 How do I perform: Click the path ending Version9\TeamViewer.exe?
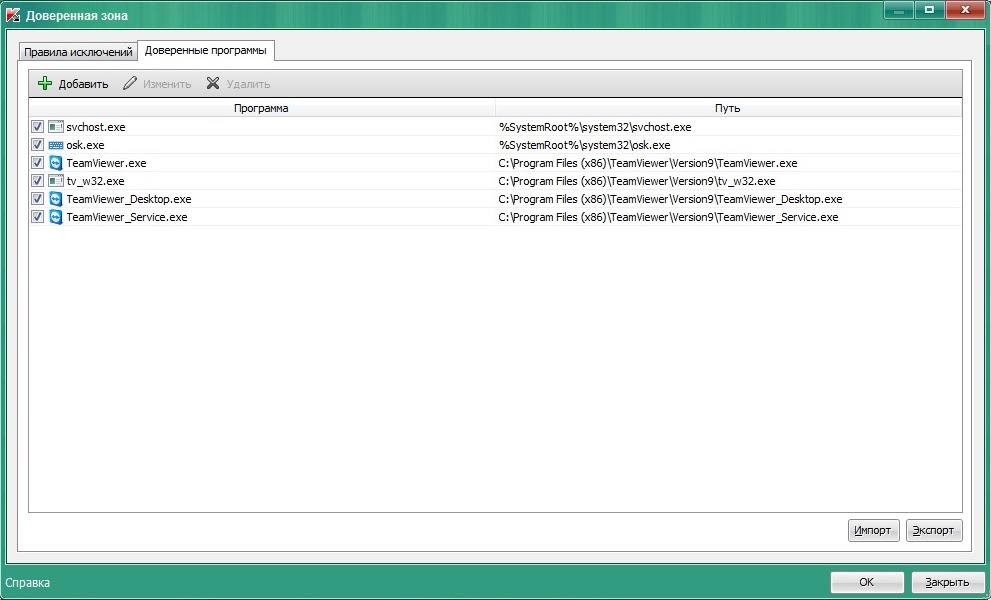tap(648, 163)
